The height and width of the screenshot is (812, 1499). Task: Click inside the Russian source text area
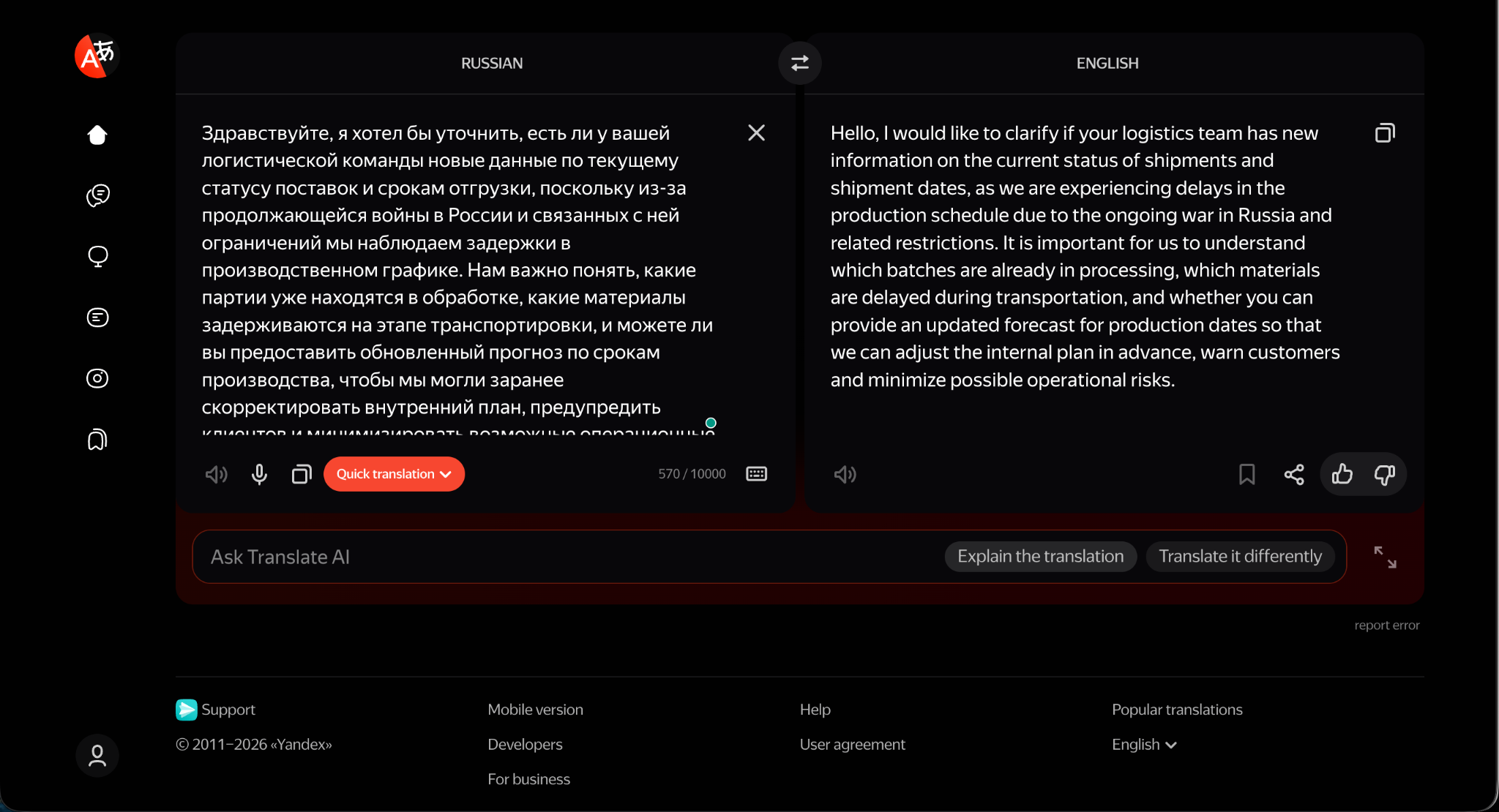click(459, 278)
